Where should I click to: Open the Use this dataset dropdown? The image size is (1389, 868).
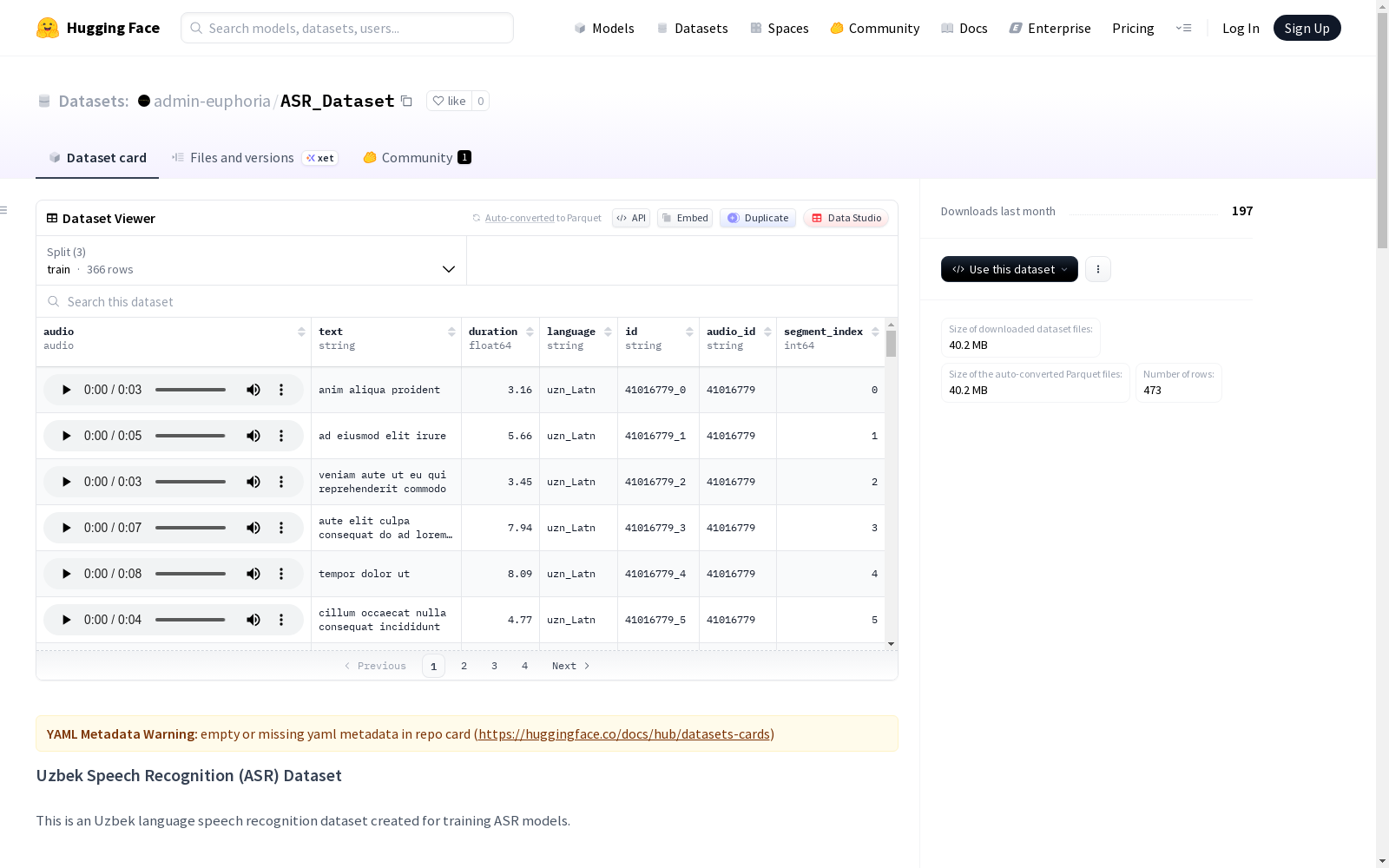(1010, 269)
